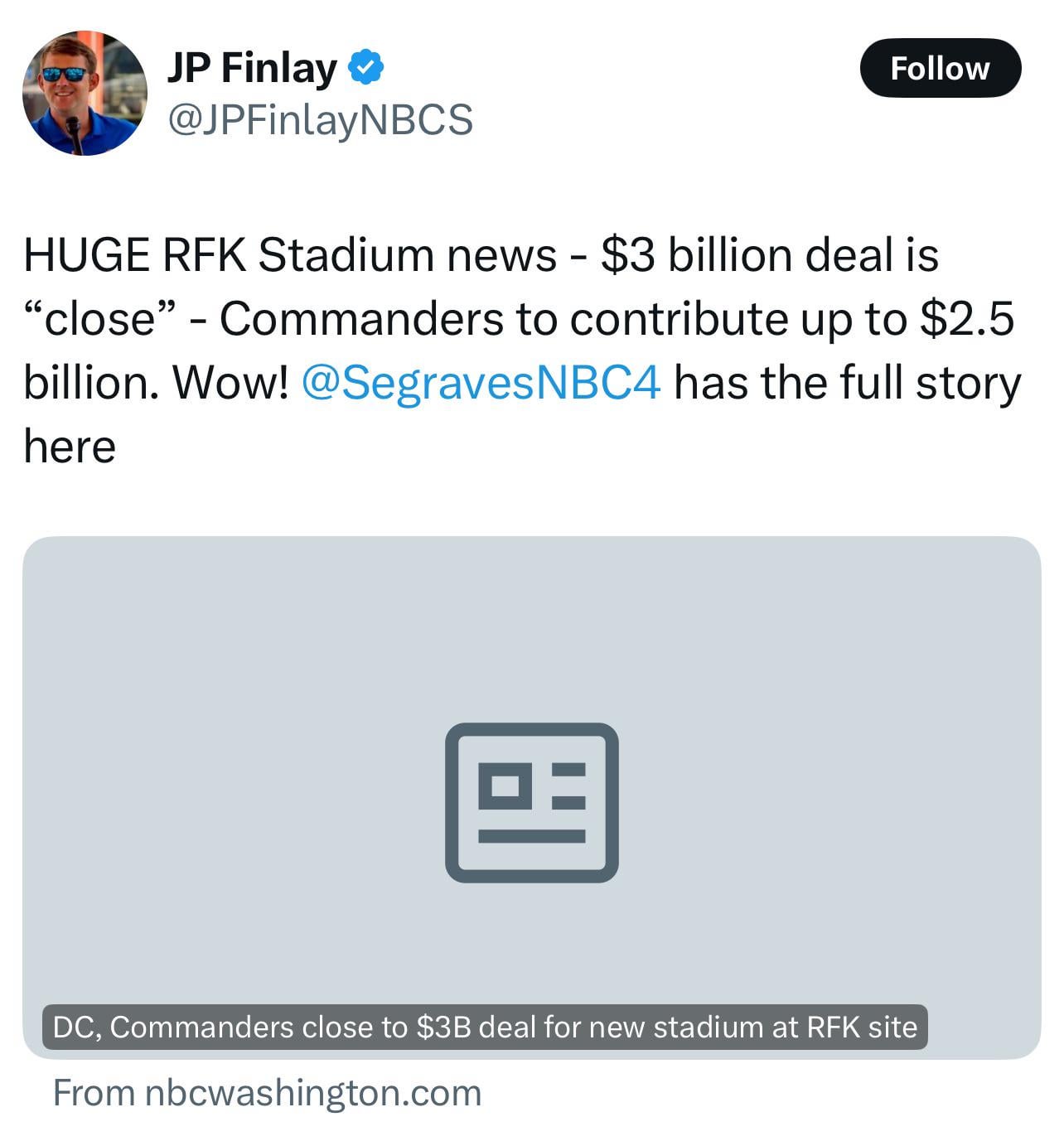Click the 'From nbcwashington.com' source label

tap(267, 1092)
